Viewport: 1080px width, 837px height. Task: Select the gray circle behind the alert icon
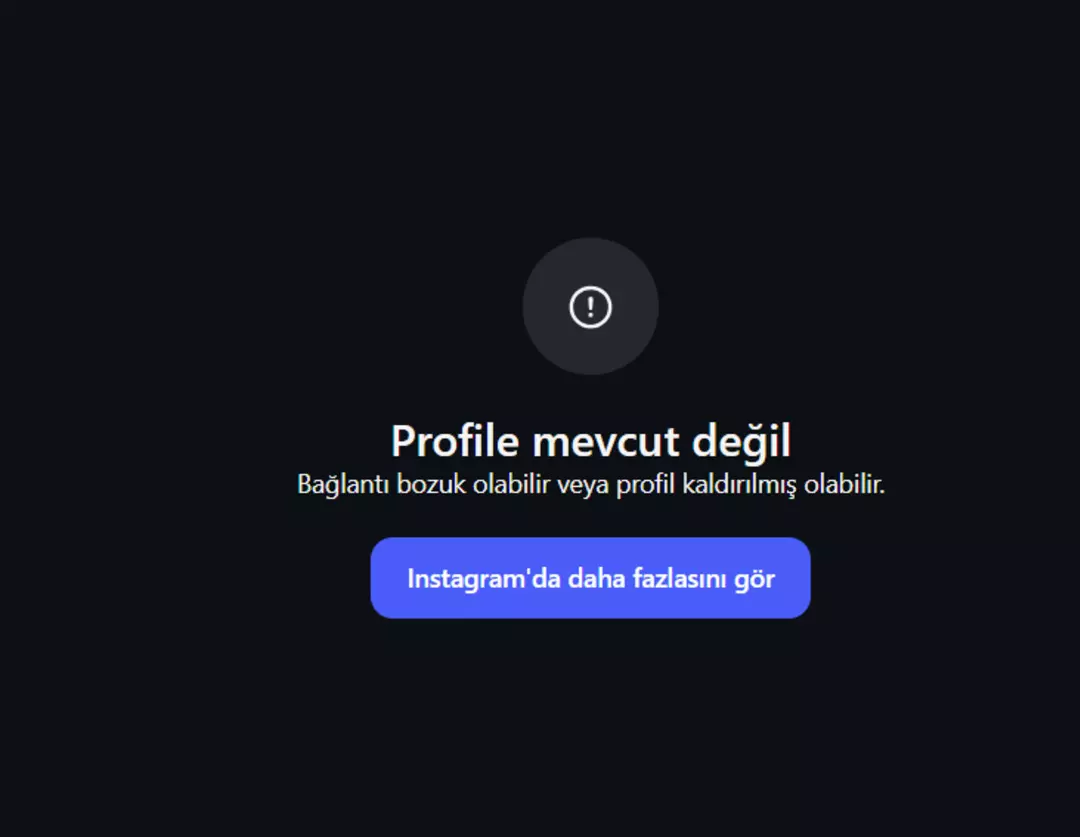tap(590, 307)
